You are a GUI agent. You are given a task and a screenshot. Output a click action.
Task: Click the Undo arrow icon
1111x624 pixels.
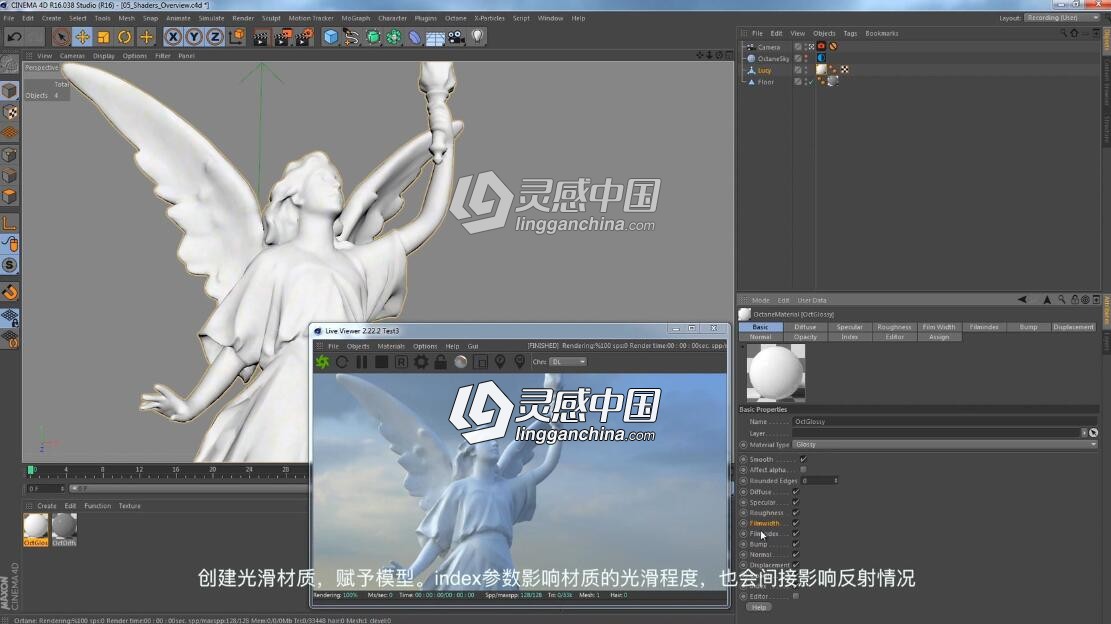tap(14, 37)
